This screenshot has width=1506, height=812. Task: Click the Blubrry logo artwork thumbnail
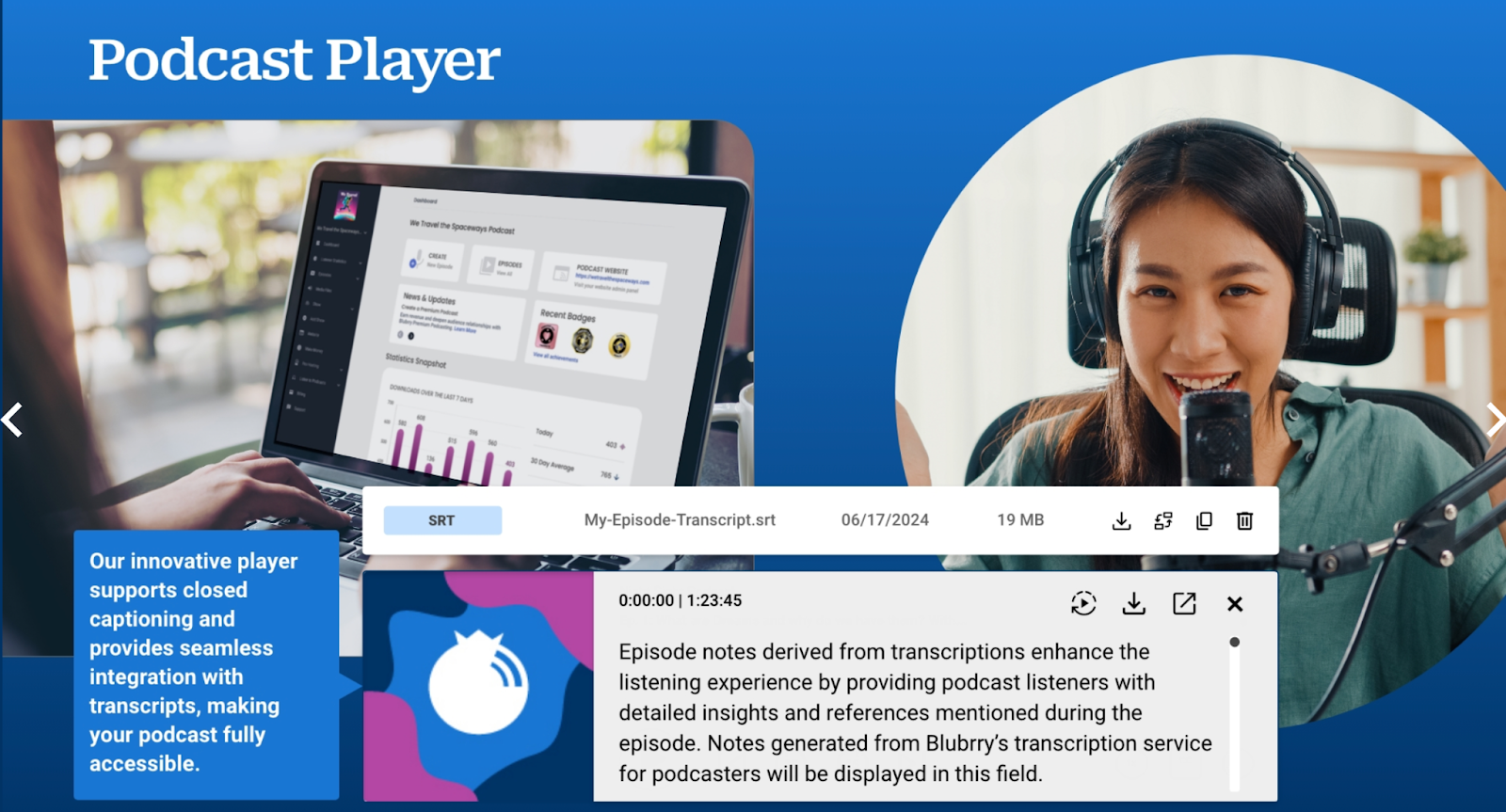click(478, 686)
